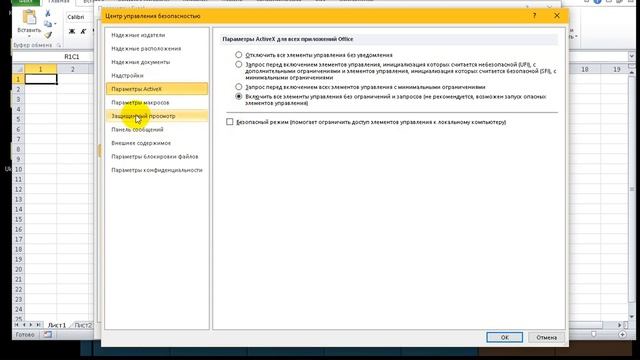The image size is (640, 360).
Task: Click horizontal scrollbar right arrow in Excel
Action: pos(620,325)
